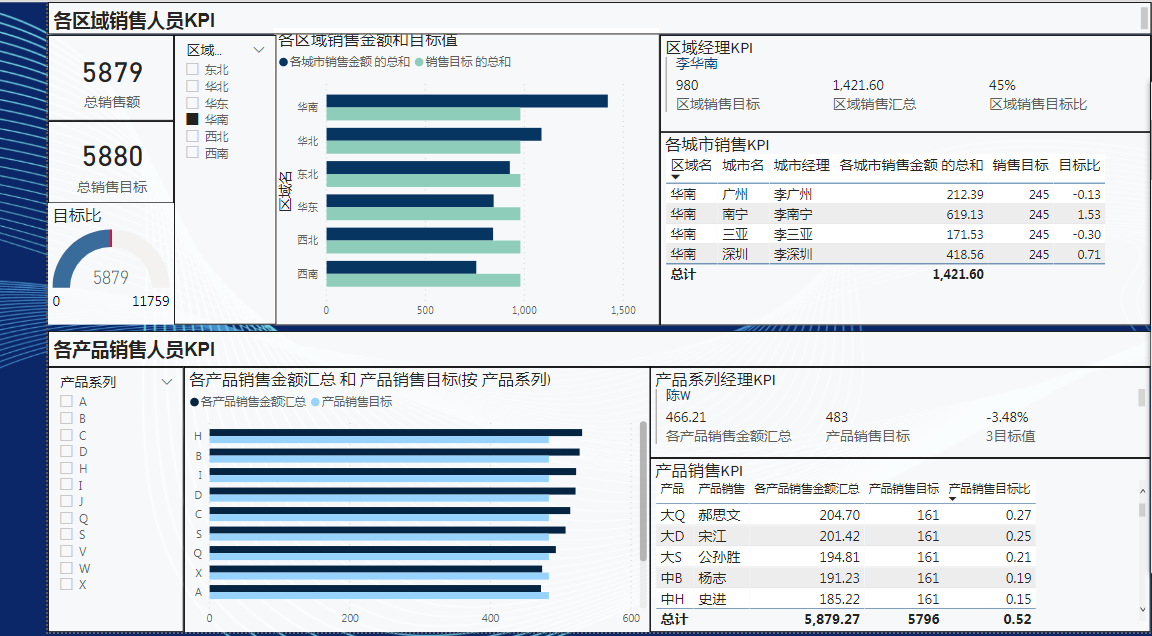
Task: Sort product table by 产品 column header
Action: (672, 488)
